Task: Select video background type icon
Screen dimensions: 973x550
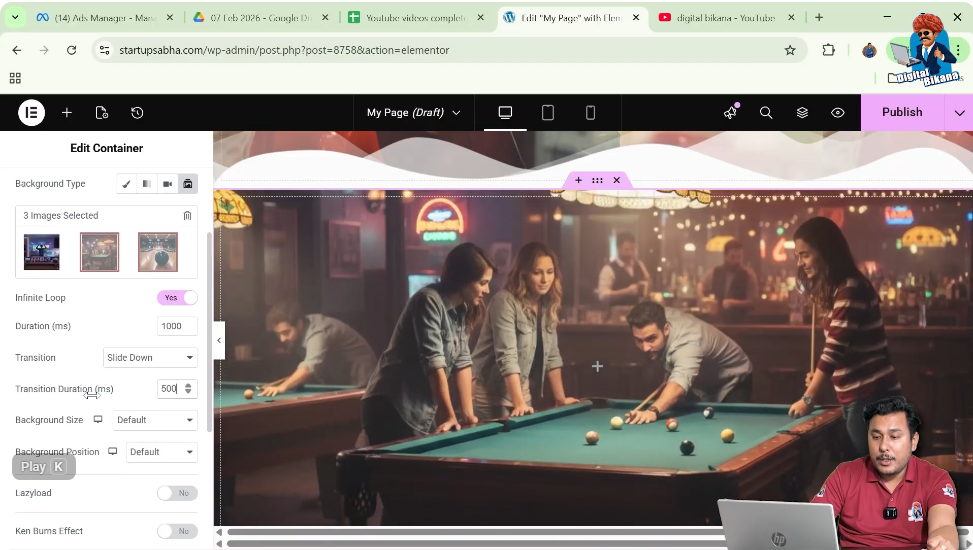Action: point(168,184)
